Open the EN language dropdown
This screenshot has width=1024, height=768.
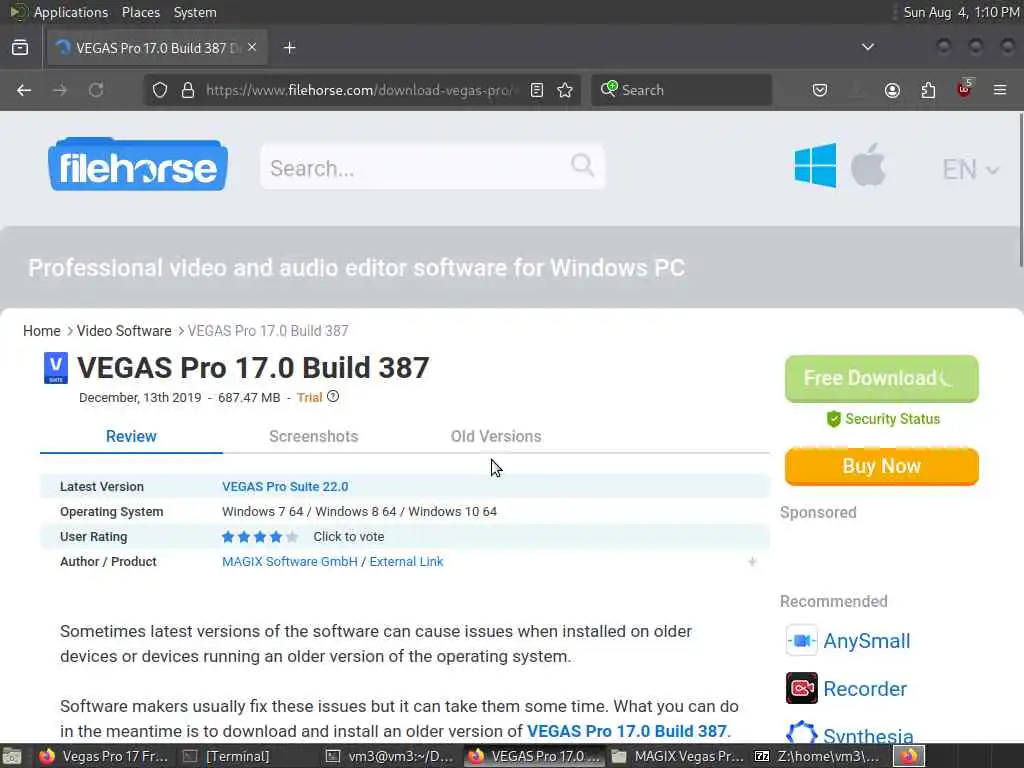[970, 170]
